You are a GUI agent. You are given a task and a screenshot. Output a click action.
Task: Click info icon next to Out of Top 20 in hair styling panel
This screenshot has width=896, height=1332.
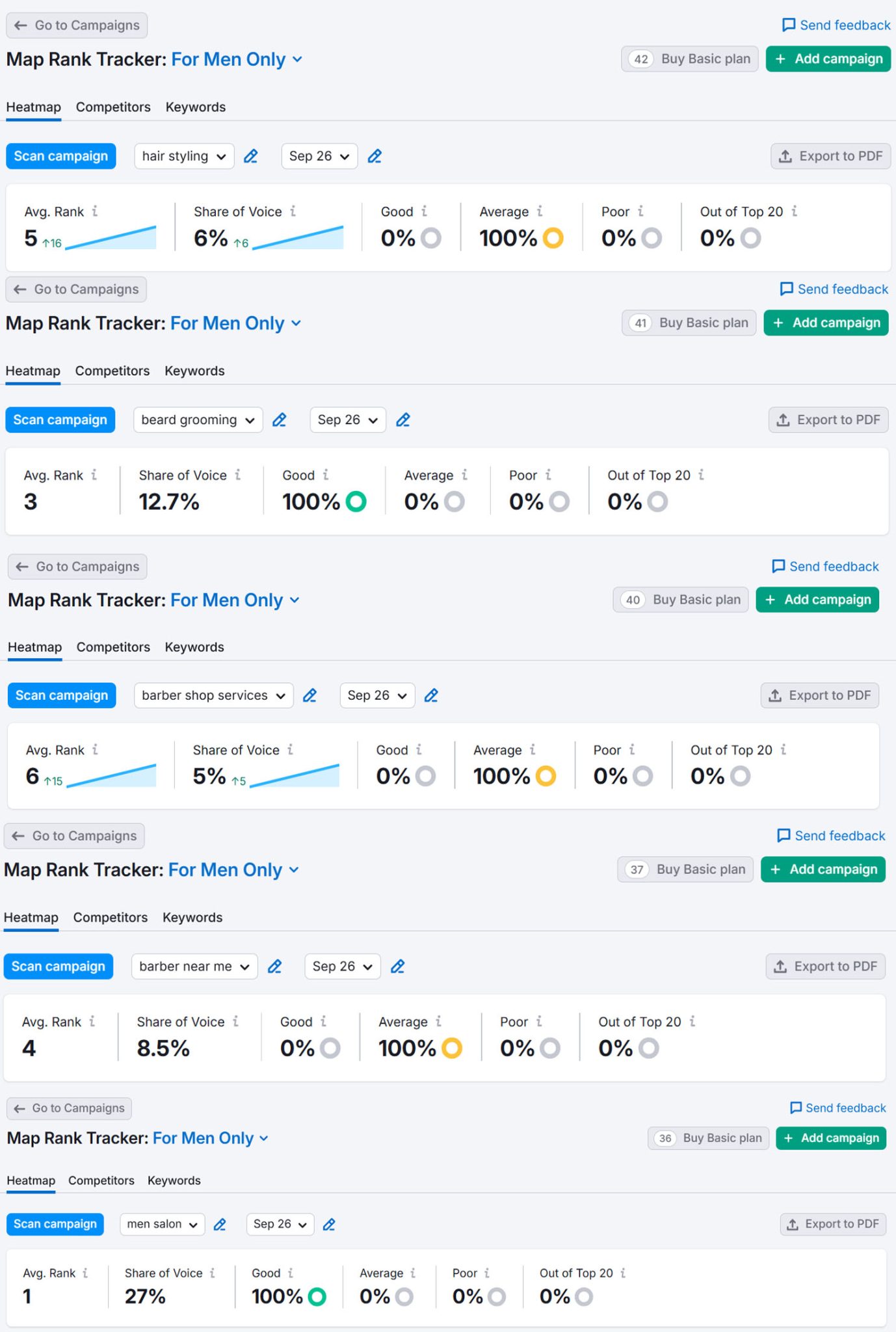[795, 211]
